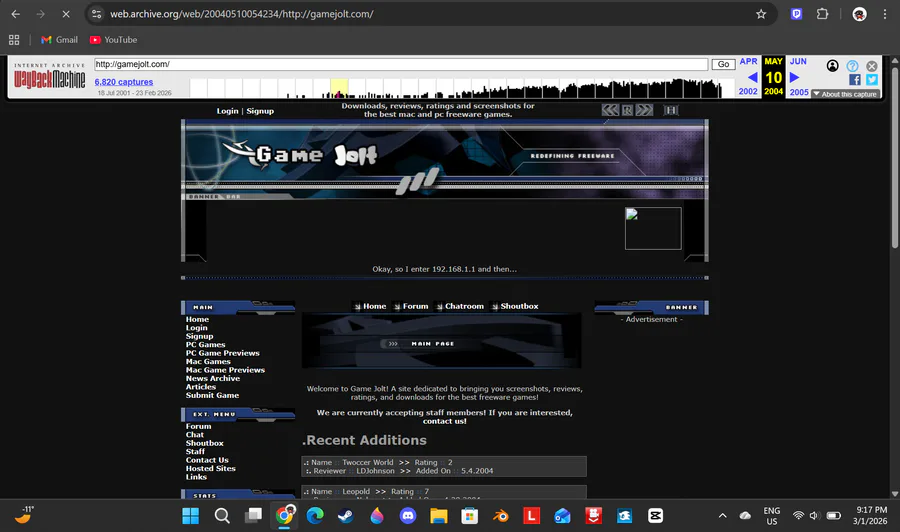Click the Wayback Machine URL input field
The image size is (900, 532).
click(401, 64)
